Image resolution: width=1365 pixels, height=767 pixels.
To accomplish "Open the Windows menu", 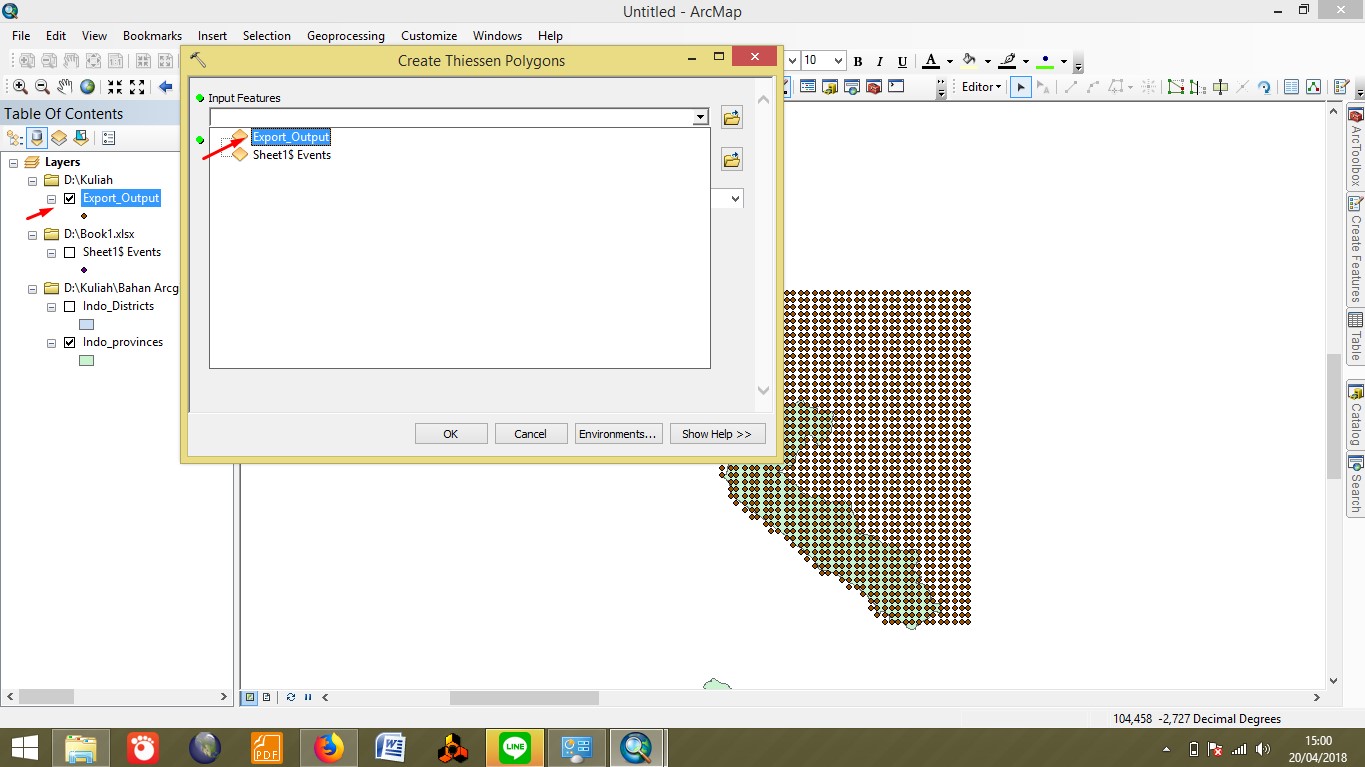I will 498,36.
